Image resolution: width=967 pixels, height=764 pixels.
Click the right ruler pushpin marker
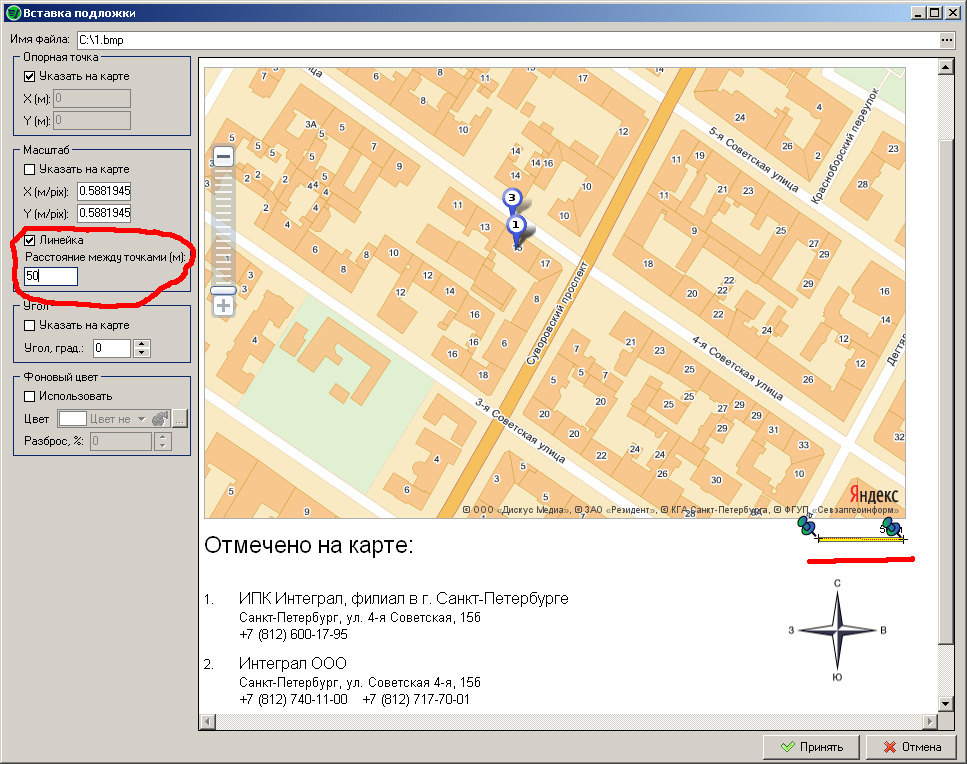click(892, 527)
